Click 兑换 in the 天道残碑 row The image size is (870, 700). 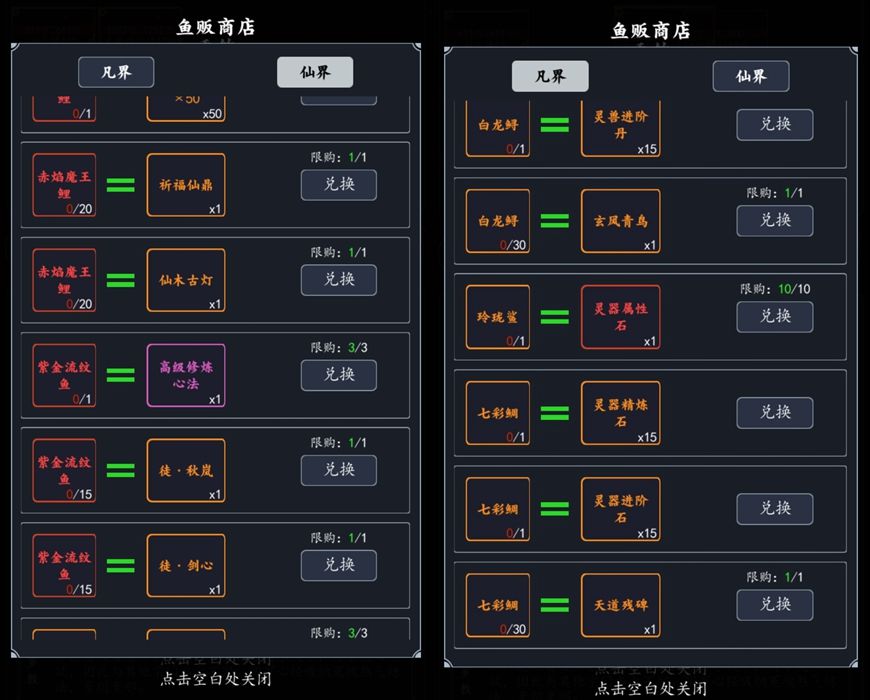pyautogui.click(x=775, y=605)
